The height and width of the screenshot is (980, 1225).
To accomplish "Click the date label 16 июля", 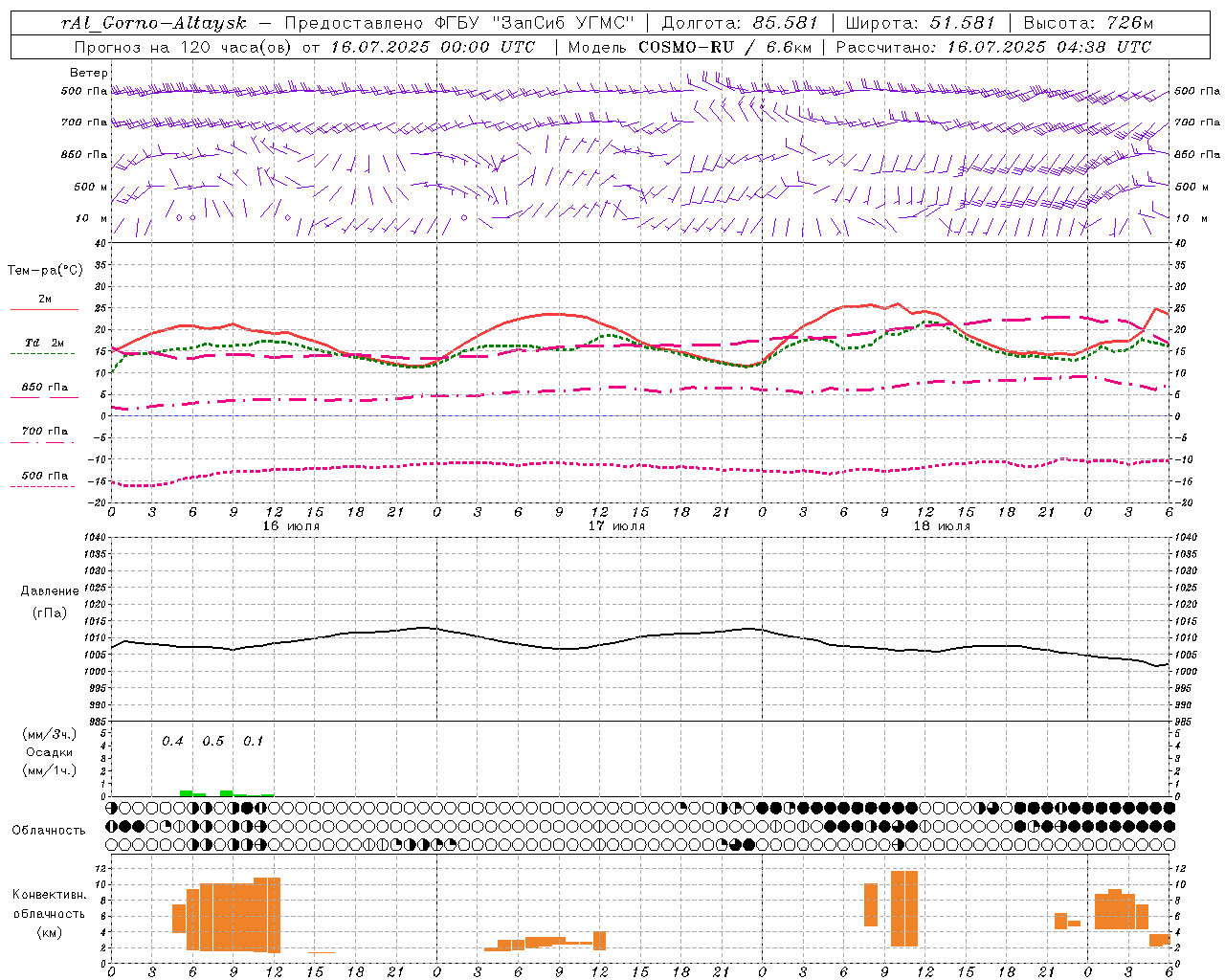I will [291, 526].
